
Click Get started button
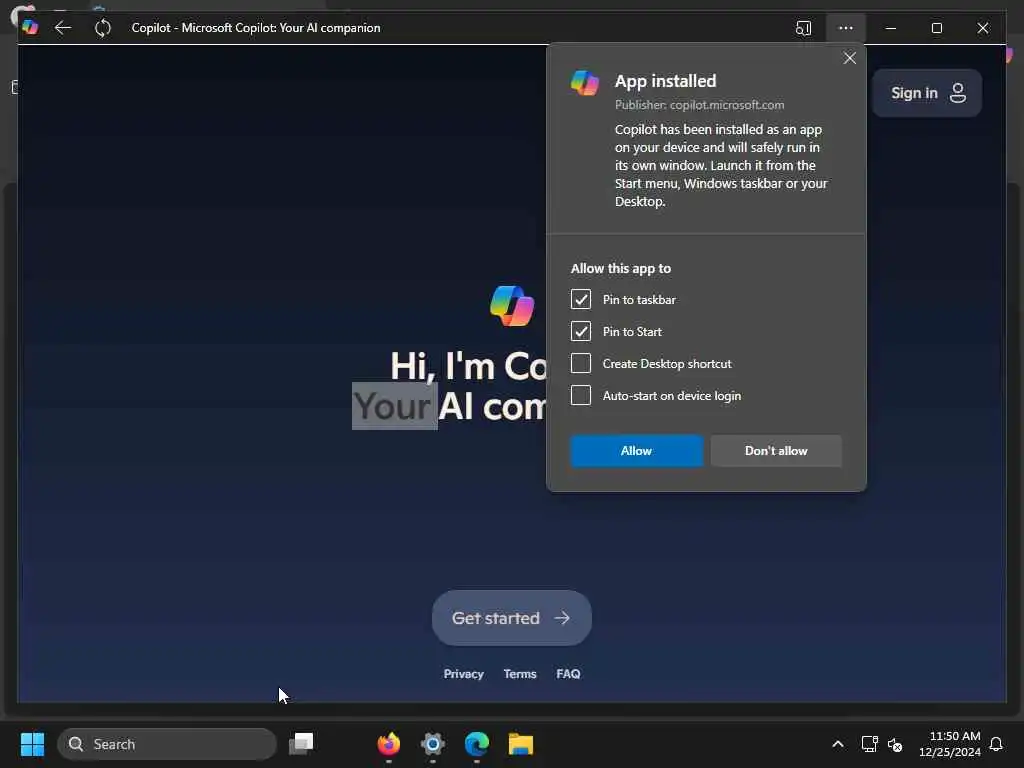(511, 618)
